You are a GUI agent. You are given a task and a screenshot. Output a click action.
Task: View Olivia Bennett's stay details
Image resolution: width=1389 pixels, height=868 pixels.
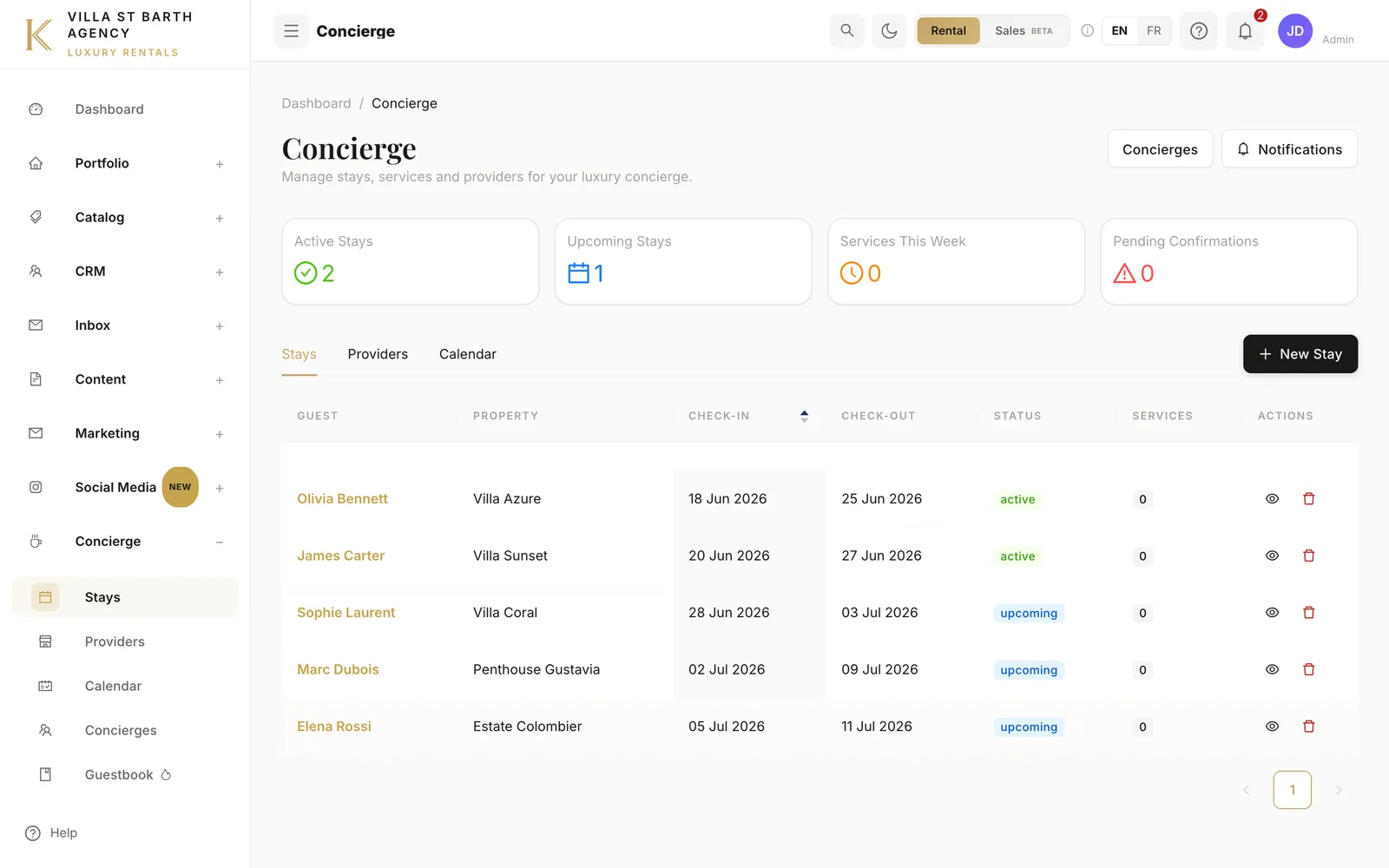(x=1272, y=499)
